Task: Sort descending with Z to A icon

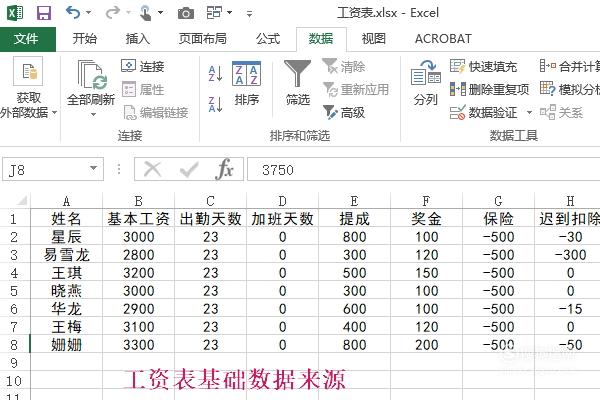Action: pos(215,104)
